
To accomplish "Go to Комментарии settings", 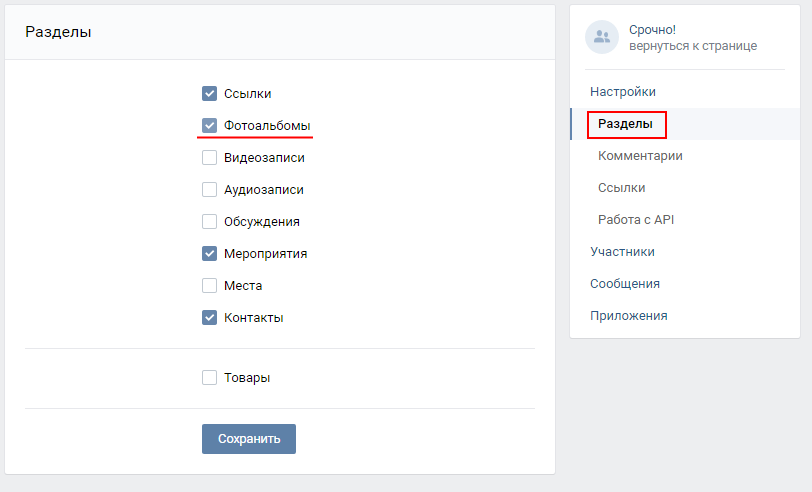I will pos(640,156).
